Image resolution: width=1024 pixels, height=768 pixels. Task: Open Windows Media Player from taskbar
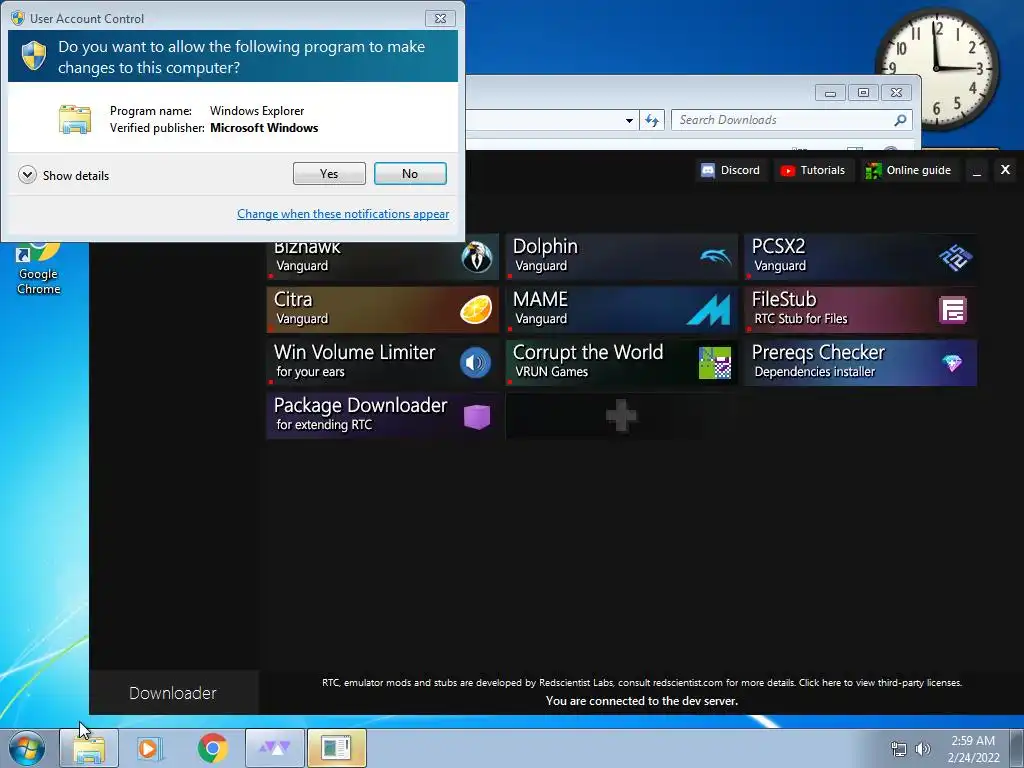click(150, 748)
